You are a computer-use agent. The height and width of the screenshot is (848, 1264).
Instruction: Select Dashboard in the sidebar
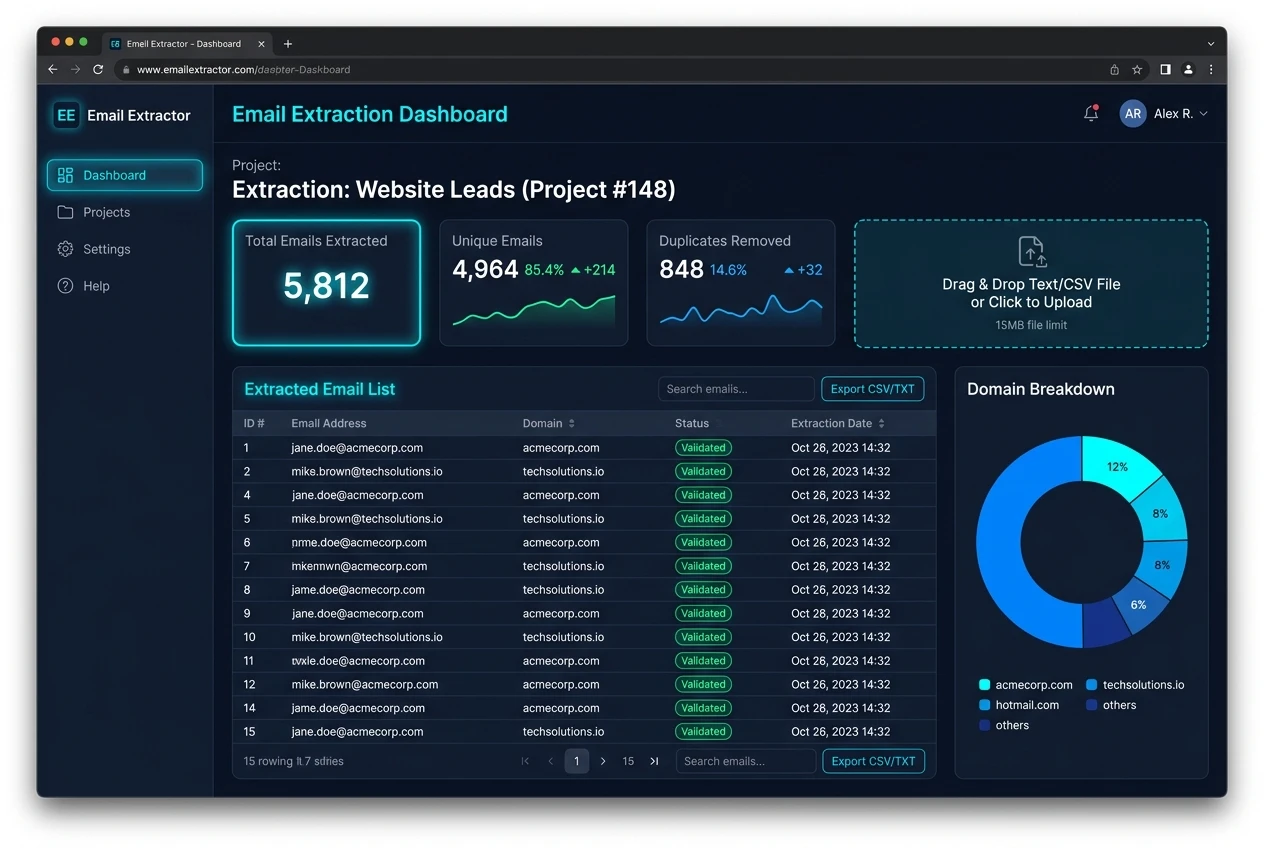(x=125, y=175)
